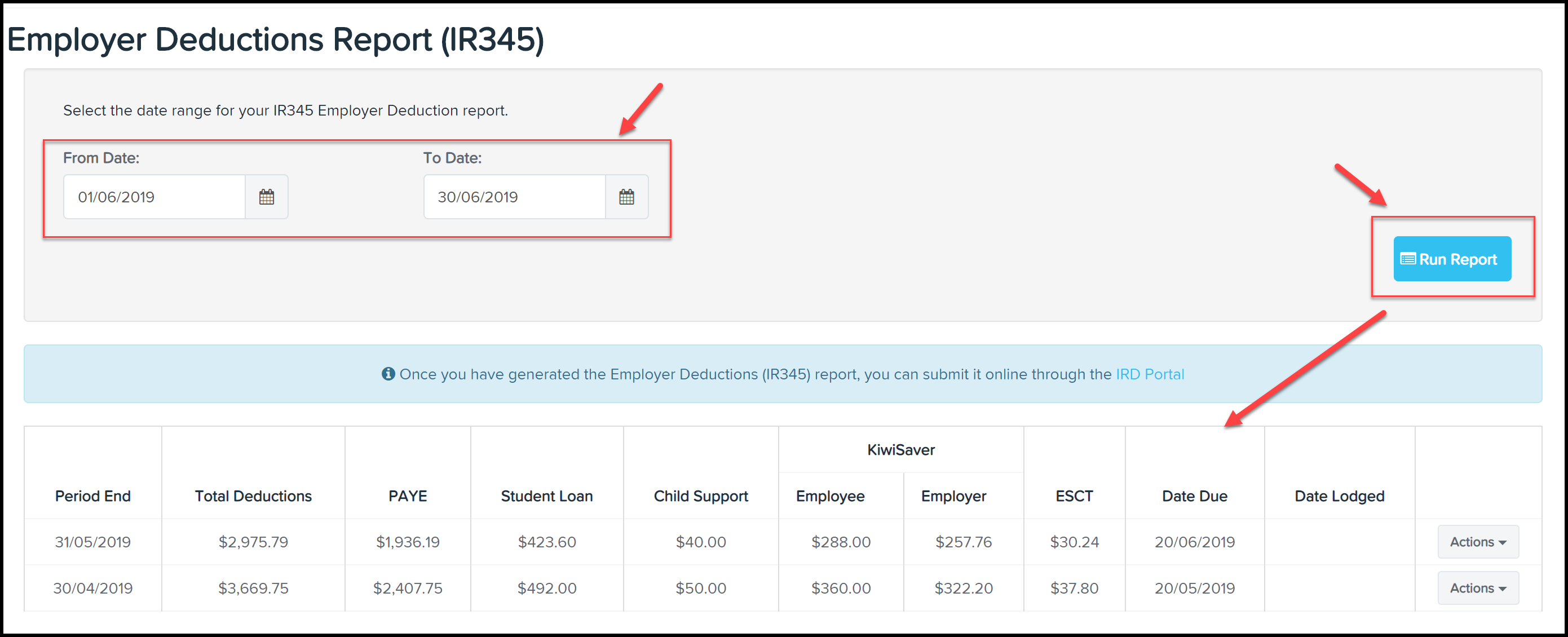
Task: Click the ESCT column header
Action: pyautogui.click(x=1074, y=496)
